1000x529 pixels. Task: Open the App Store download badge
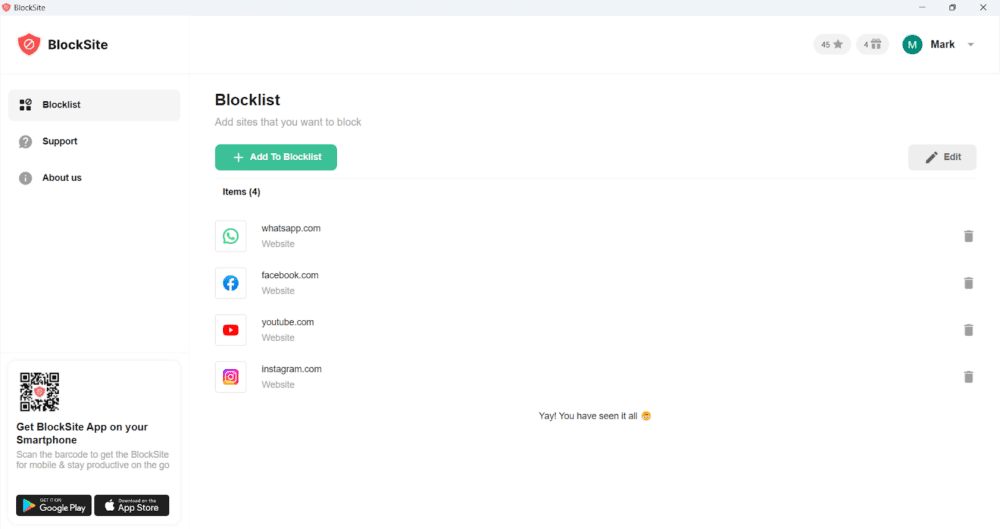pos(132,505)
